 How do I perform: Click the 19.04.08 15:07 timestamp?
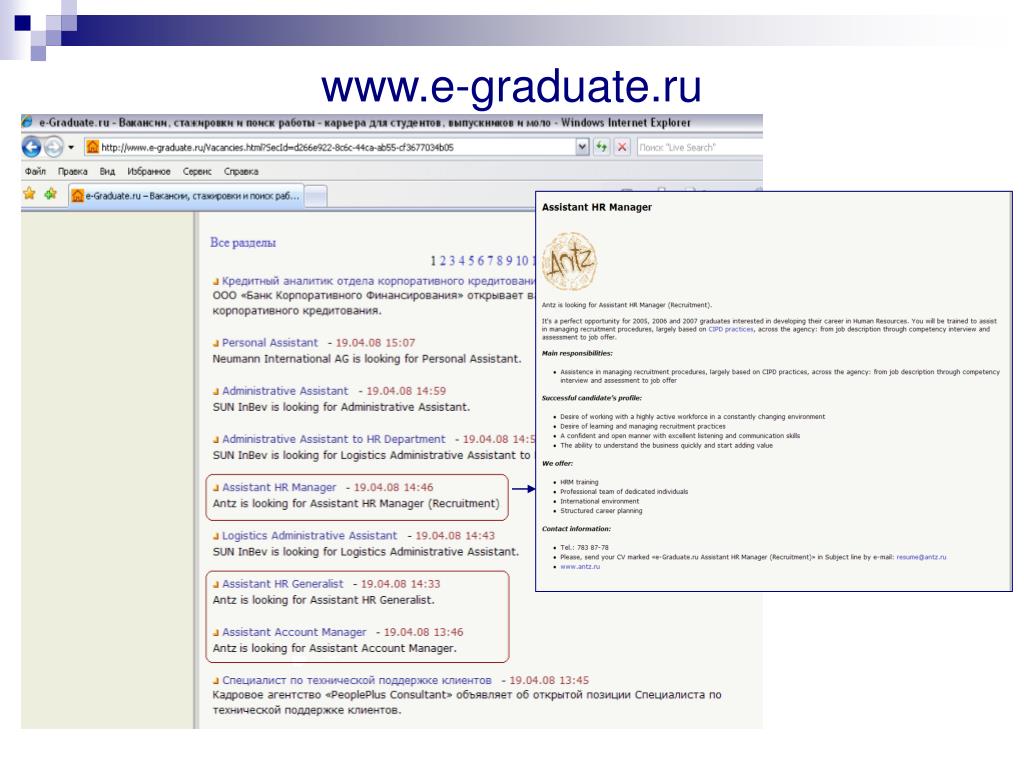click(376, 342)
